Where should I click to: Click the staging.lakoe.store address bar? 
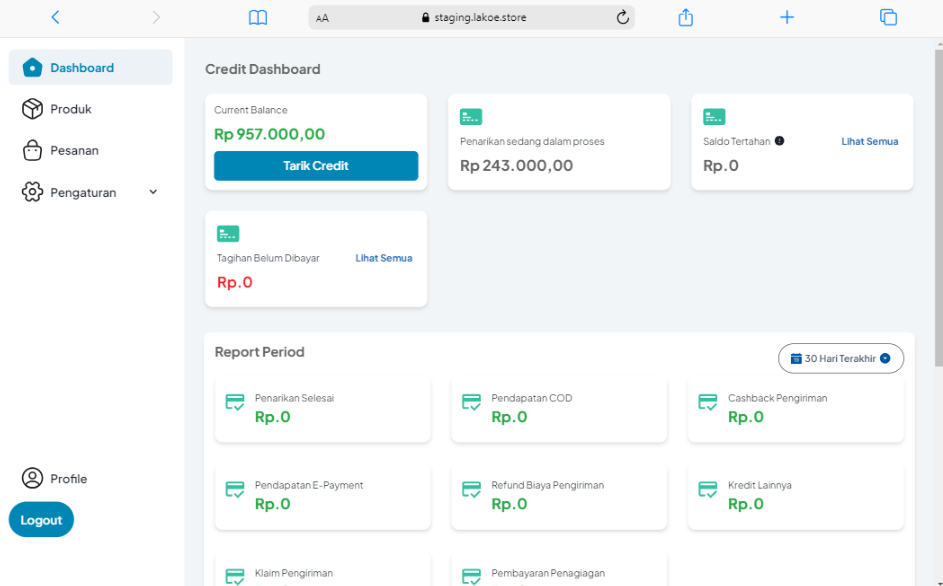click(x=473, y=17)
